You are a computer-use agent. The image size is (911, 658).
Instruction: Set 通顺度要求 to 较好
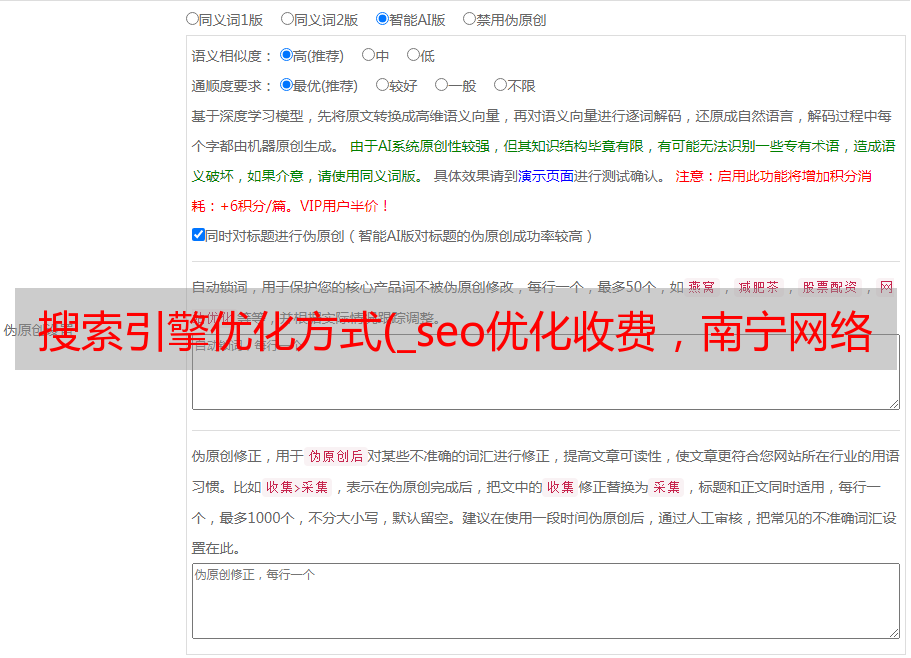pyautogui.click(x=382, y=85)
